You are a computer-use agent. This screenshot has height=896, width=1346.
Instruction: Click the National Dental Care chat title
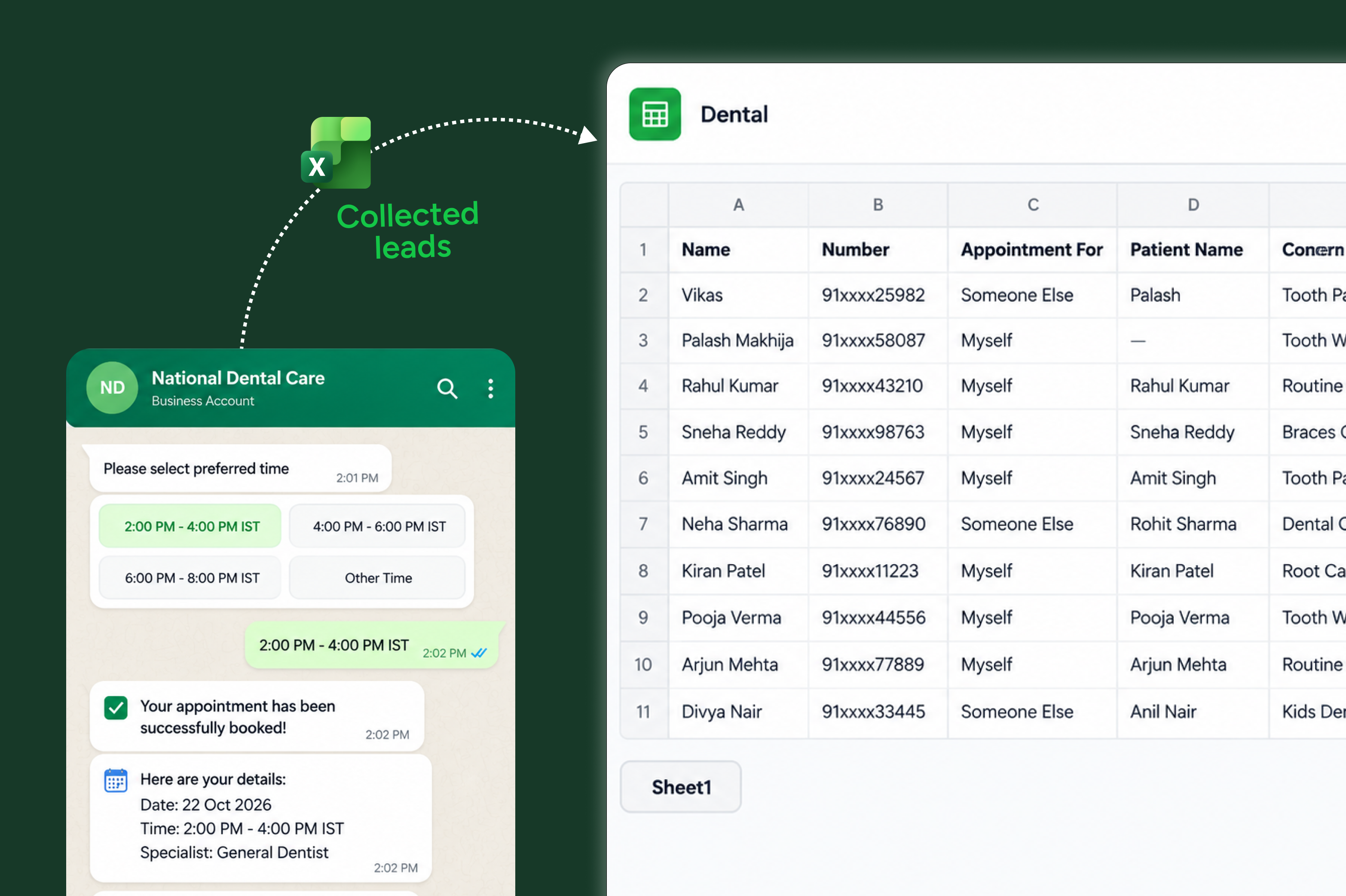click(x=238, y=378)
